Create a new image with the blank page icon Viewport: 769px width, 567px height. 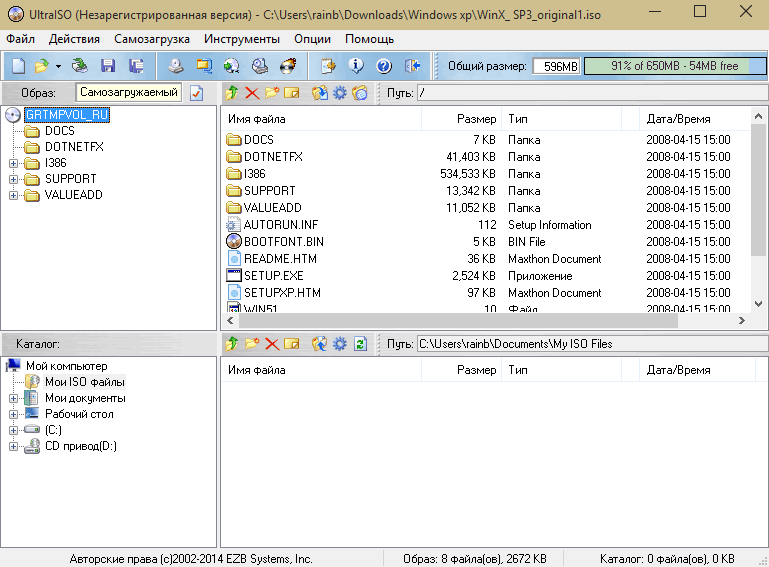18,66
